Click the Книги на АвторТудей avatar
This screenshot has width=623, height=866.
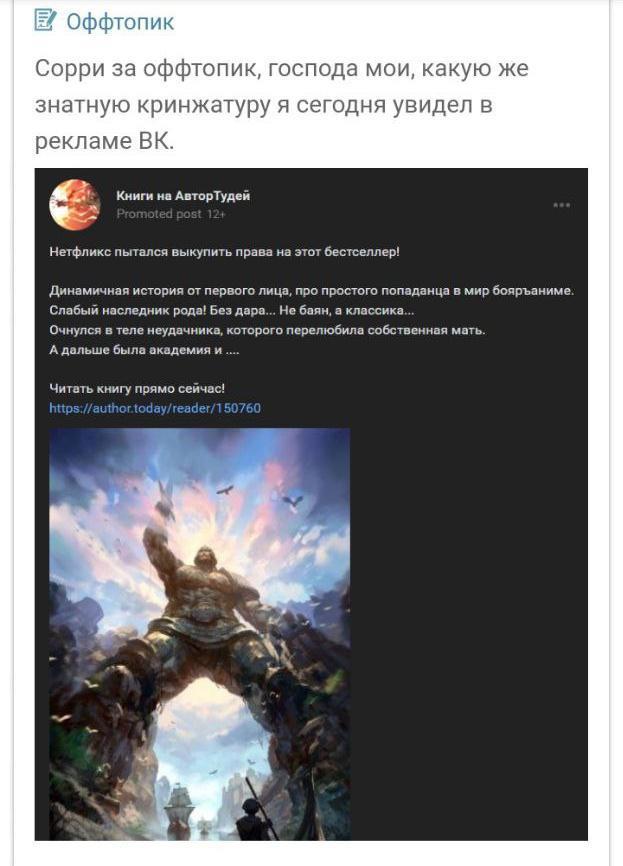(x=75, y=204)
